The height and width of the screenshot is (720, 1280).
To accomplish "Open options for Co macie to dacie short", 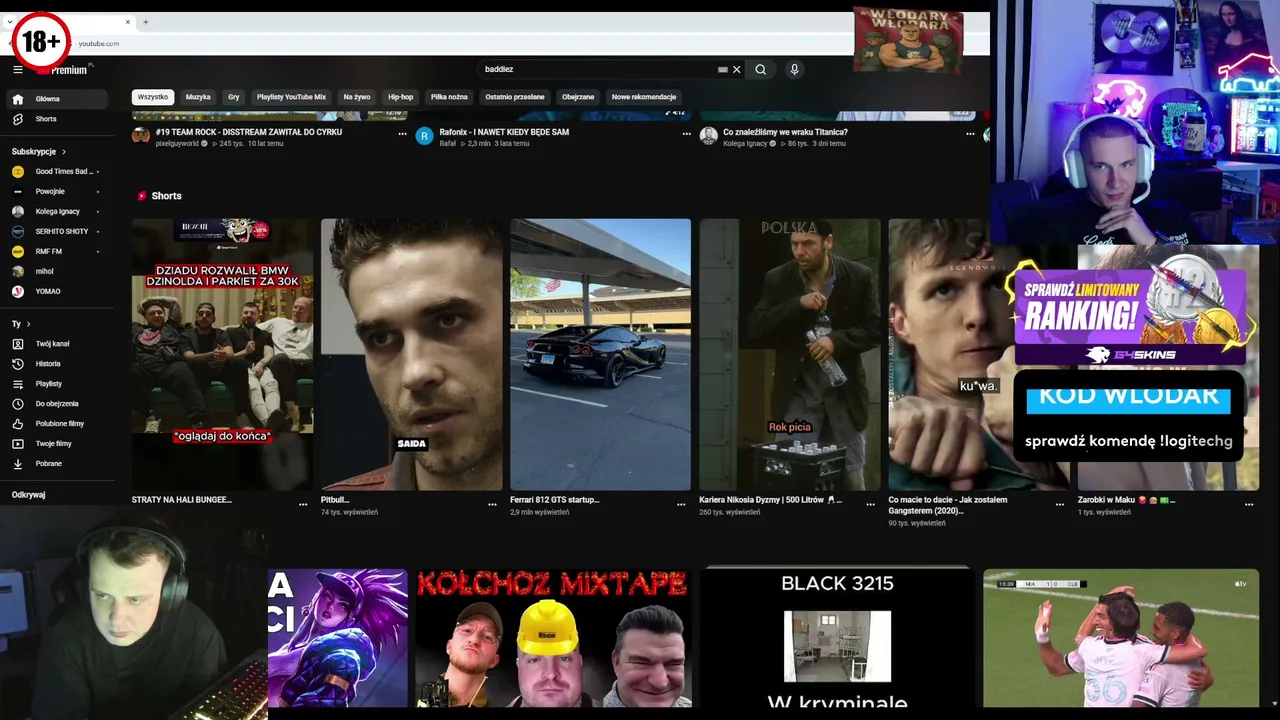I will pos(1060,504).
